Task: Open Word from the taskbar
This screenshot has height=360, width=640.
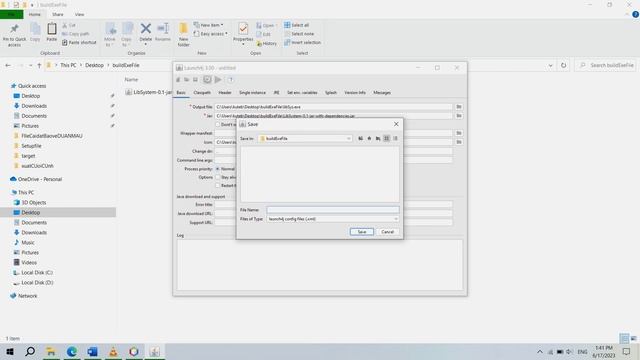Action: point(93,351)
